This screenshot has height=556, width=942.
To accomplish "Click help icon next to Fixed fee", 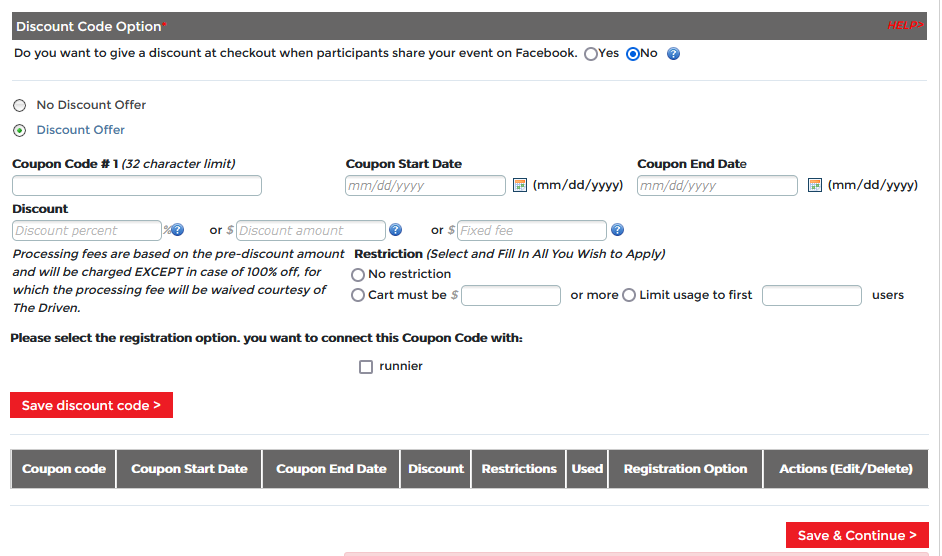I will pos(617,230).
